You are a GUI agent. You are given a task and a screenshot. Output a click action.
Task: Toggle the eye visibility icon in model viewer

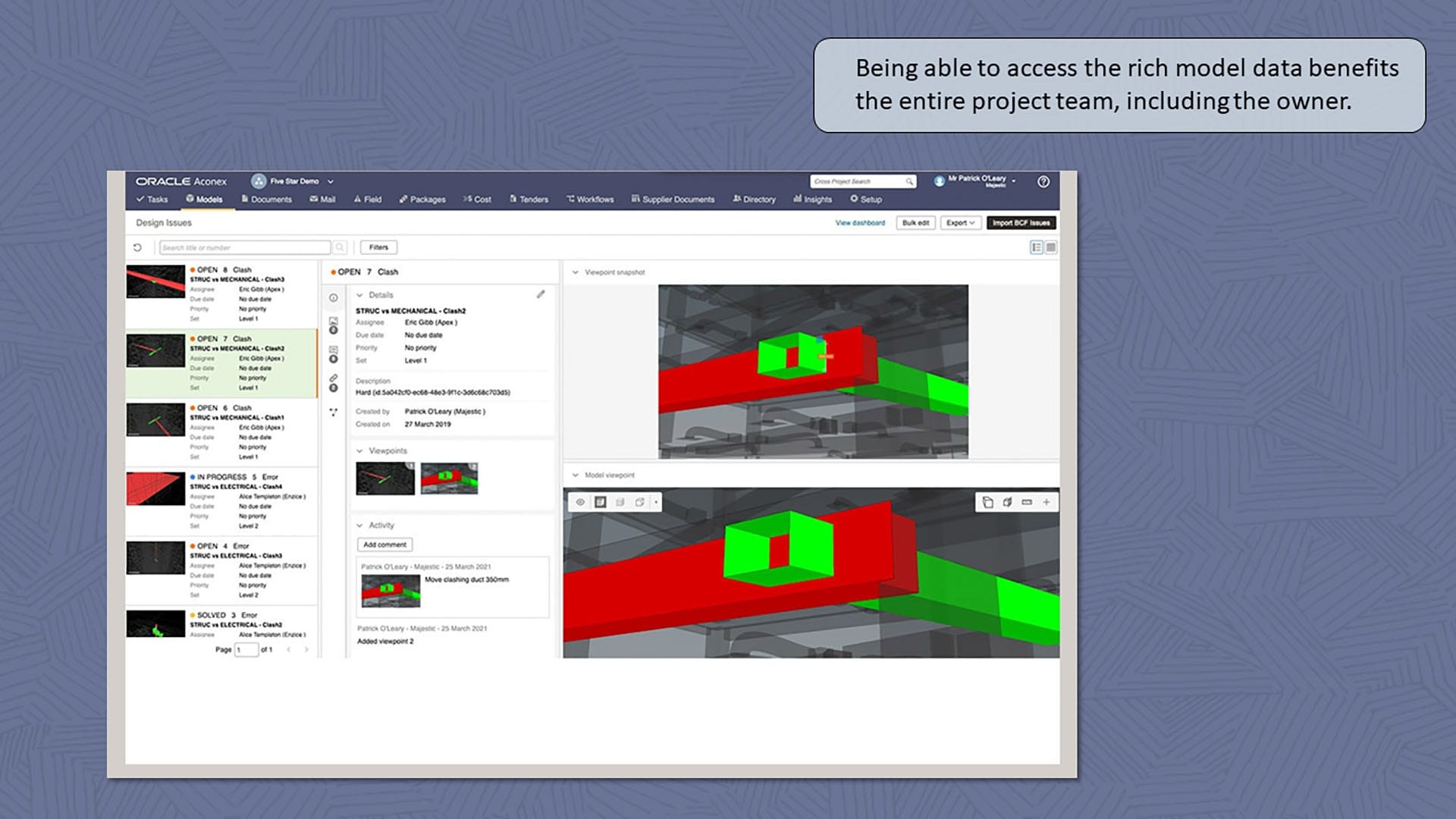[x=580, y=502]
